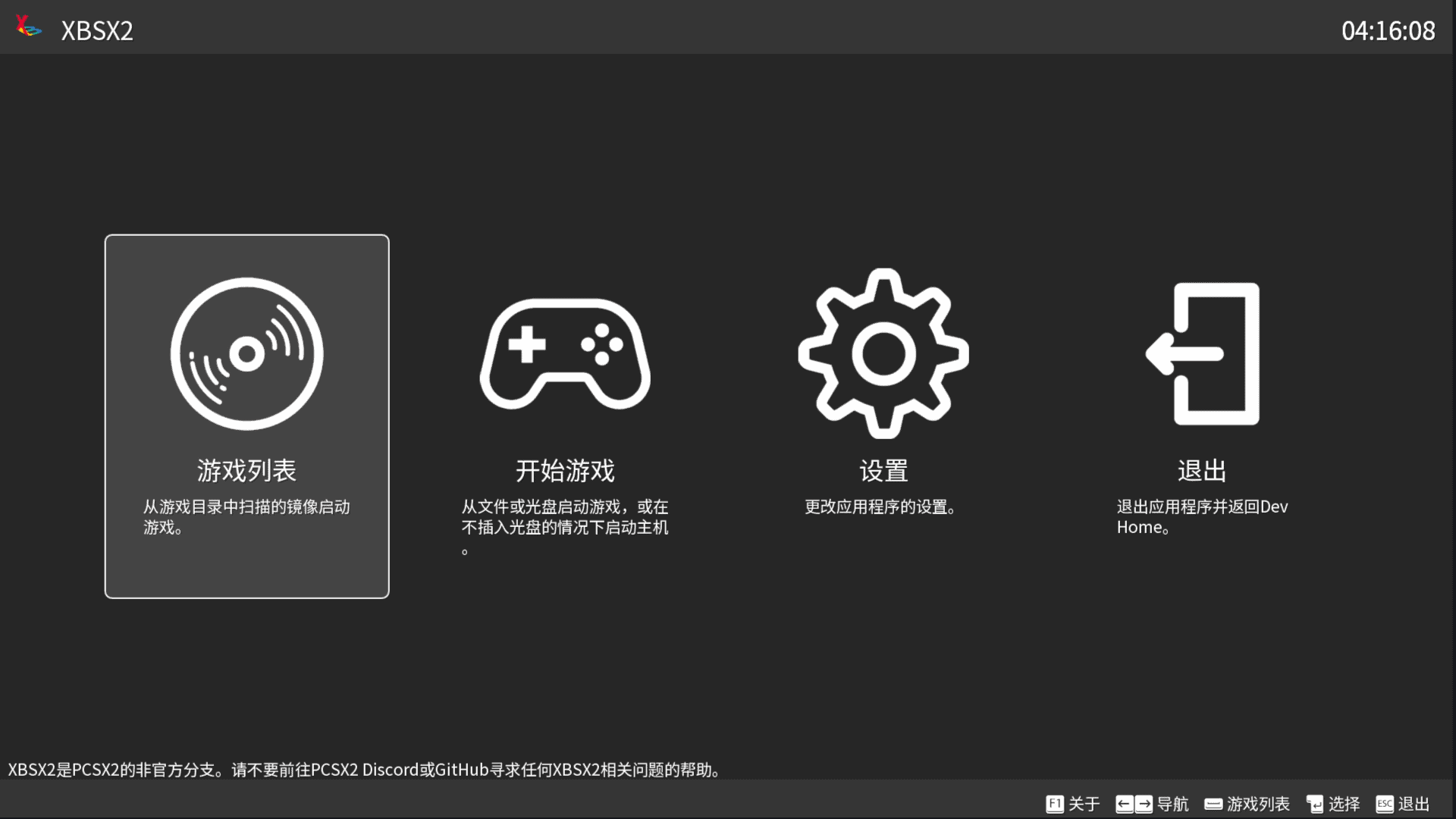Click the enter key icon for 选择
Screen dimensions: 1456x819
pyautogui.click(x=1314, y=804)
